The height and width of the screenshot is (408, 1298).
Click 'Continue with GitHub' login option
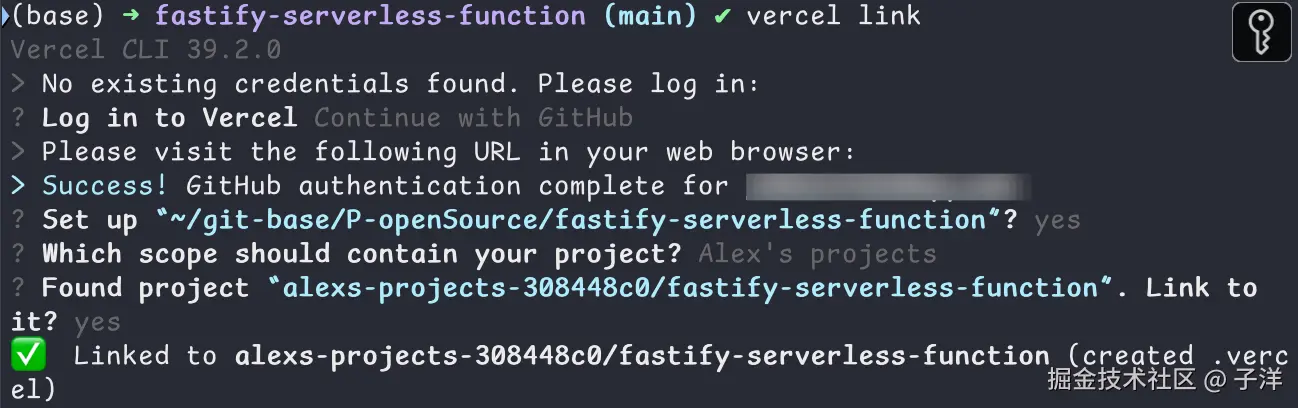(473, 118)
